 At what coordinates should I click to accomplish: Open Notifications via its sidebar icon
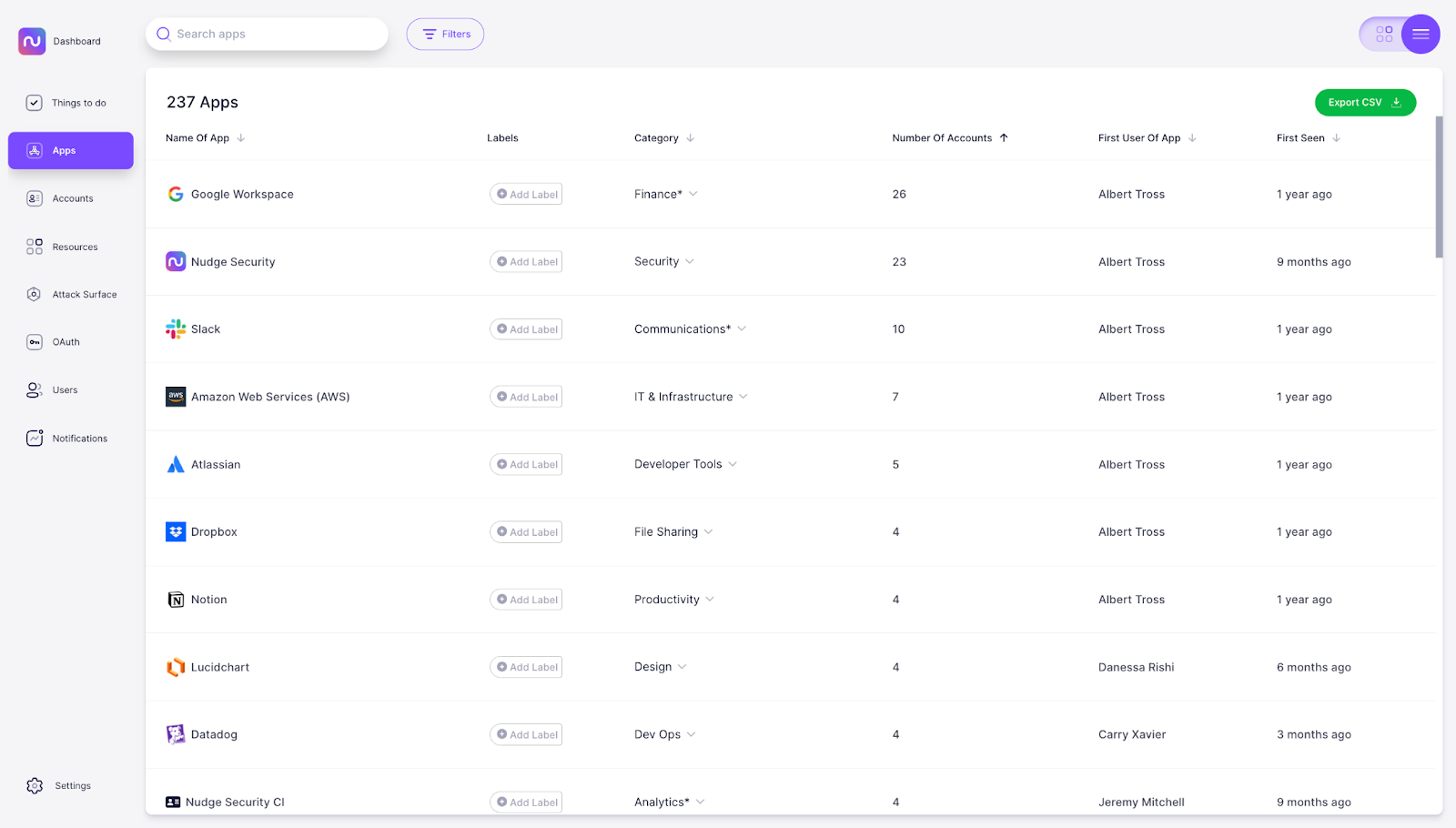click(x=35, y=438)
